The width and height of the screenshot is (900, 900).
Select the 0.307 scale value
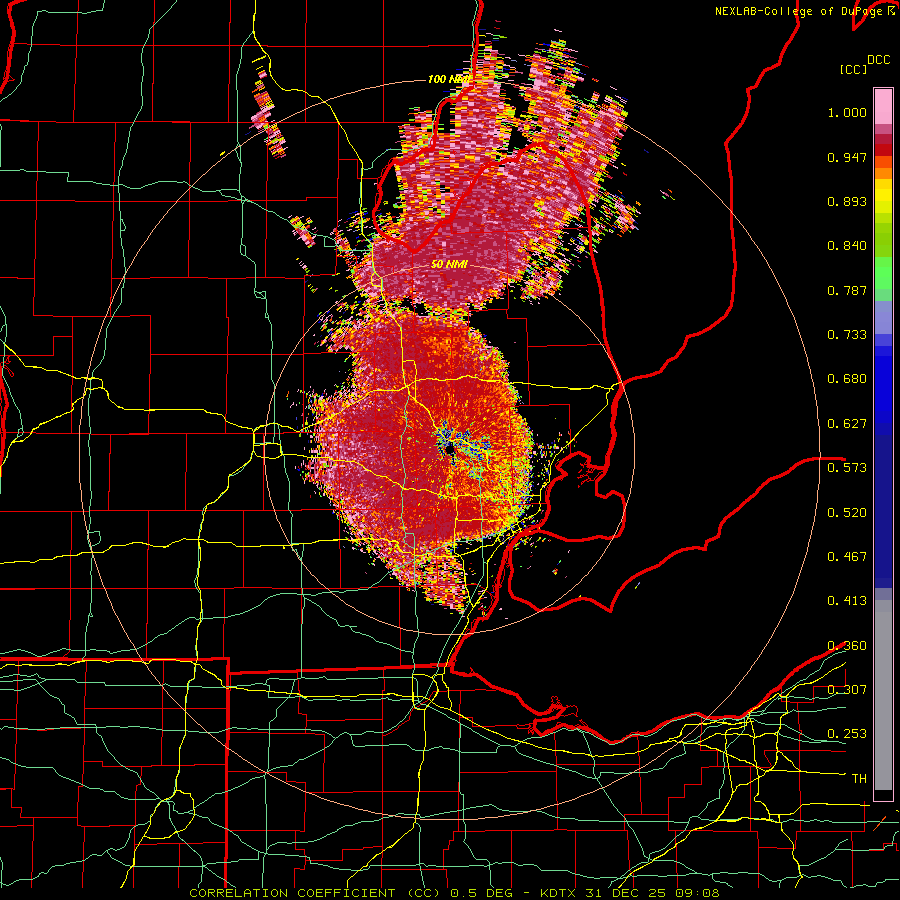(847, 690)
